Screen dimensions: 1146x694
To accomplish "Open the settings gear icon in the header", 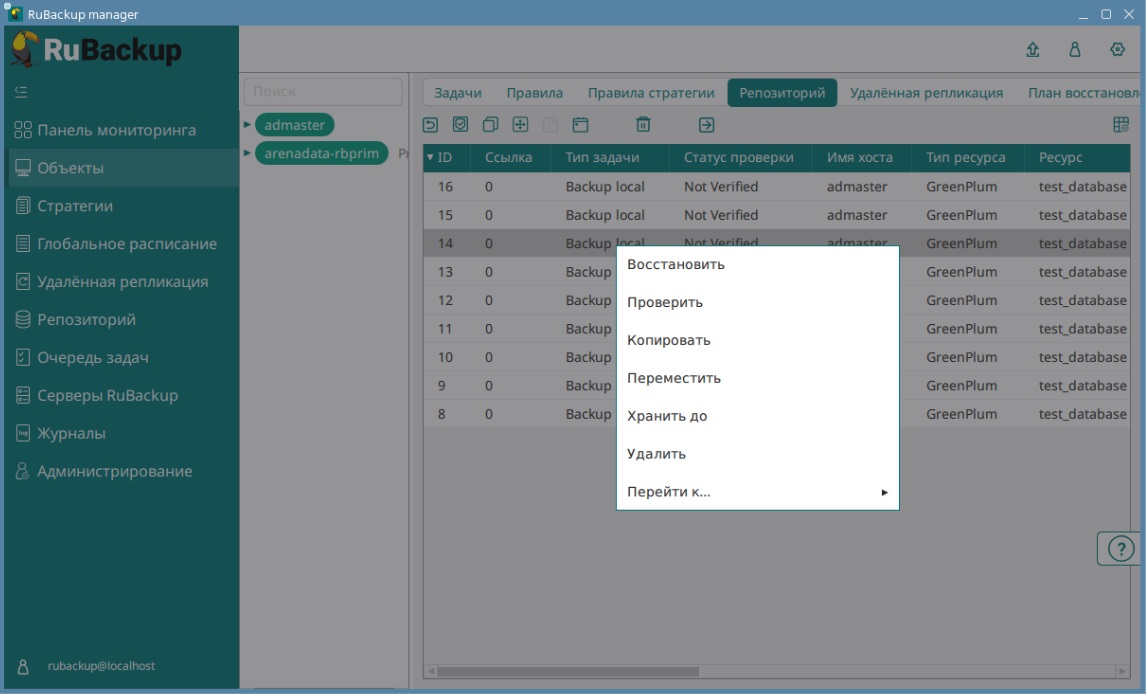I will coord(1118,50).
